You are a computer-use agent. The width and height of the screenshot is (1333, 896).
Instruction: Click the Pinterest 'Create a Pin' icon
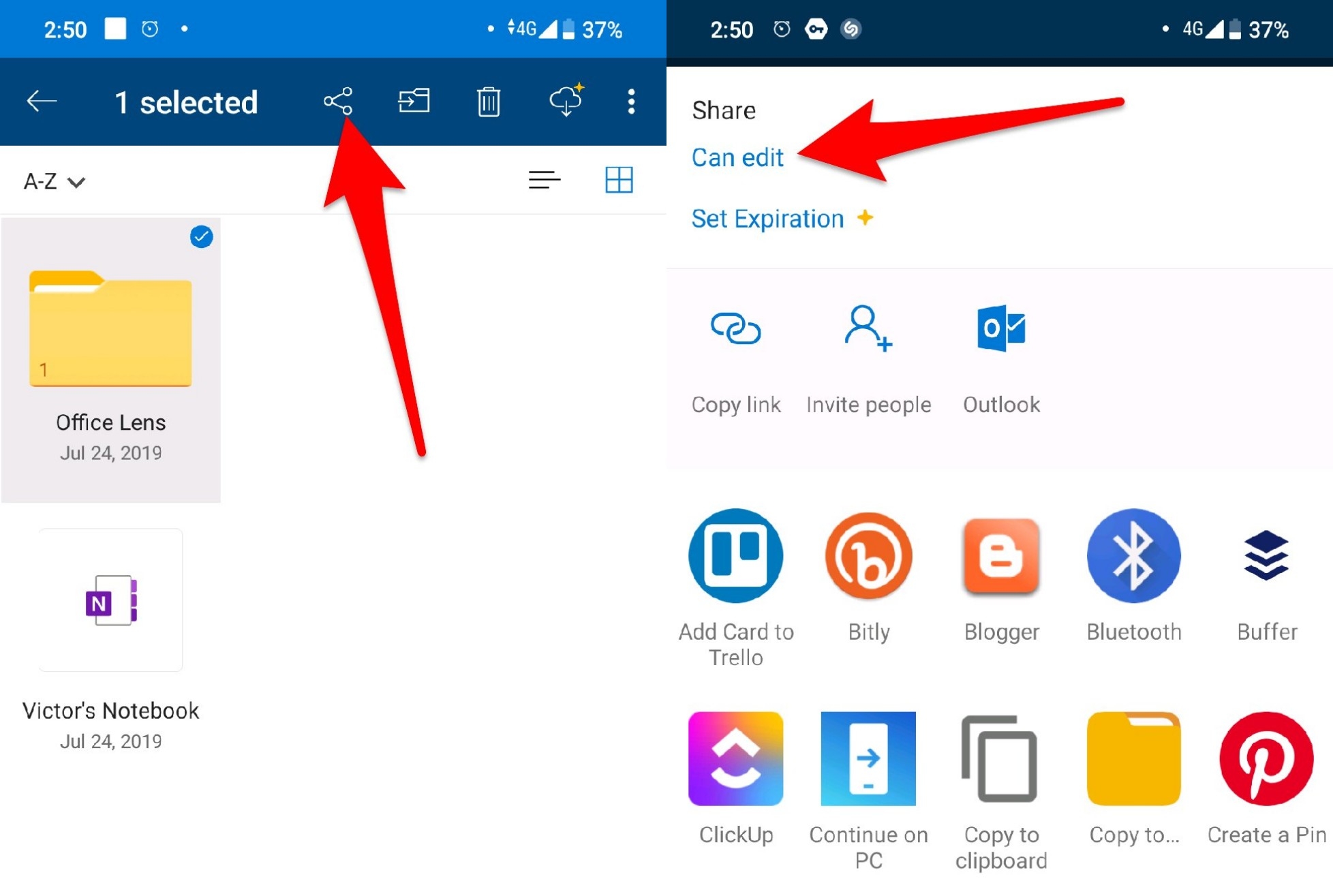1266,758
